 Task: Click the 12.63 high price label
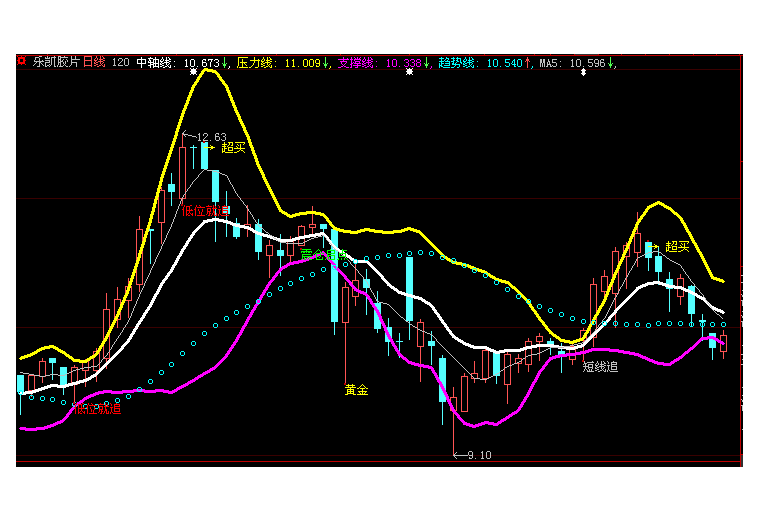[211, 137]
